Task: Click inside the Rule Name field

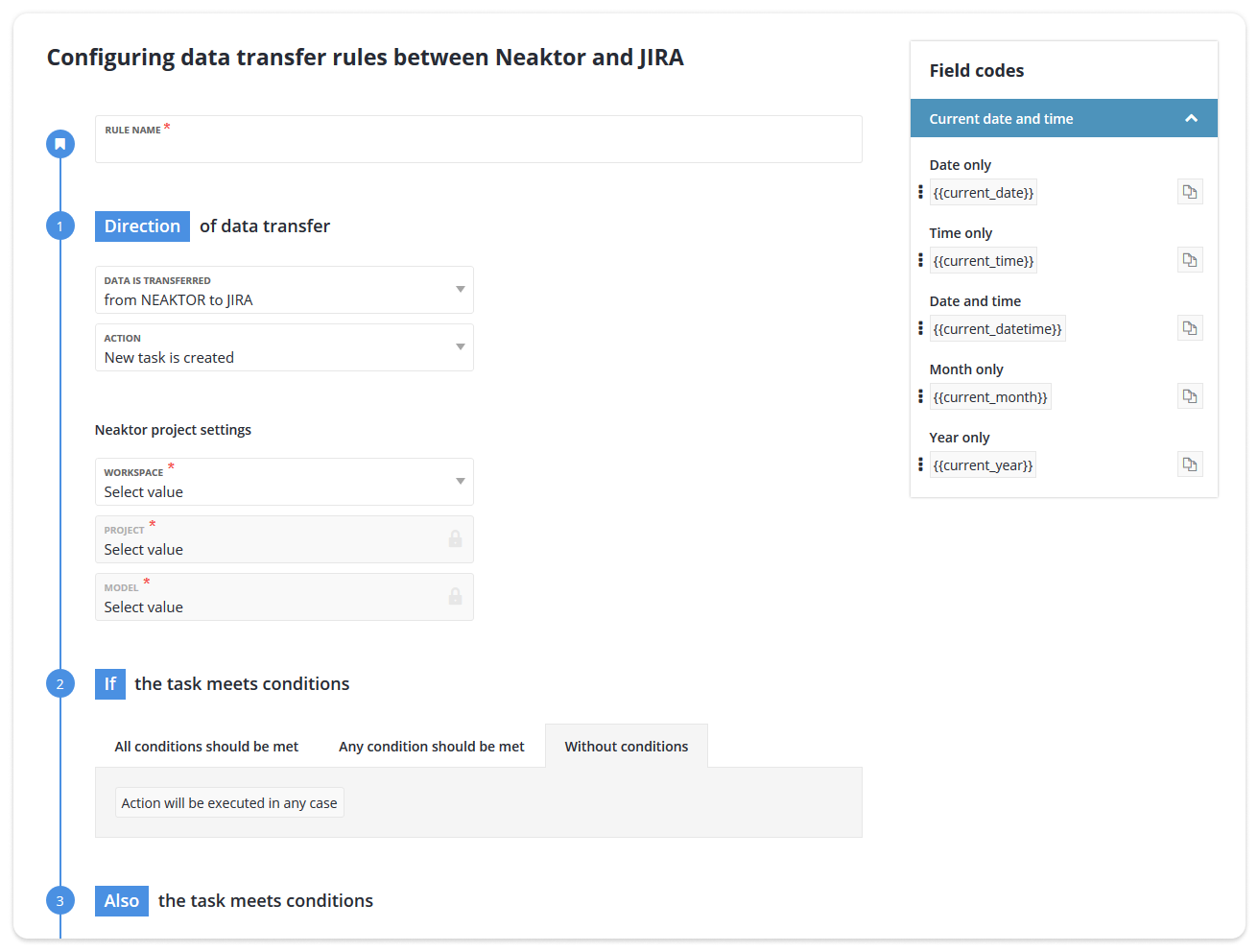Action: (x=384, y=146)
